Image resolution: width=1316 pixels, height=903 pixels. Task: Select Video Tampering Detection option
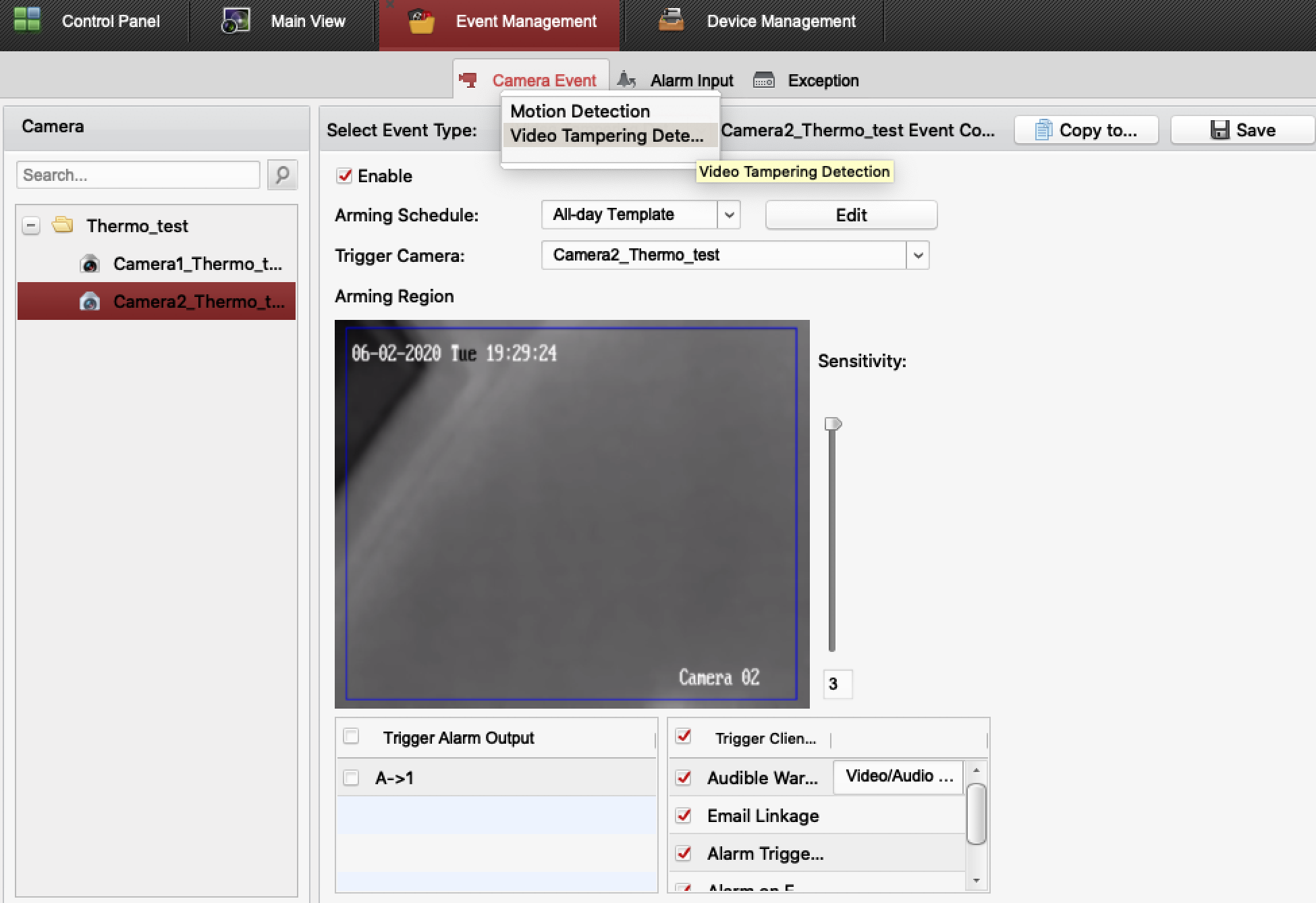606,136
